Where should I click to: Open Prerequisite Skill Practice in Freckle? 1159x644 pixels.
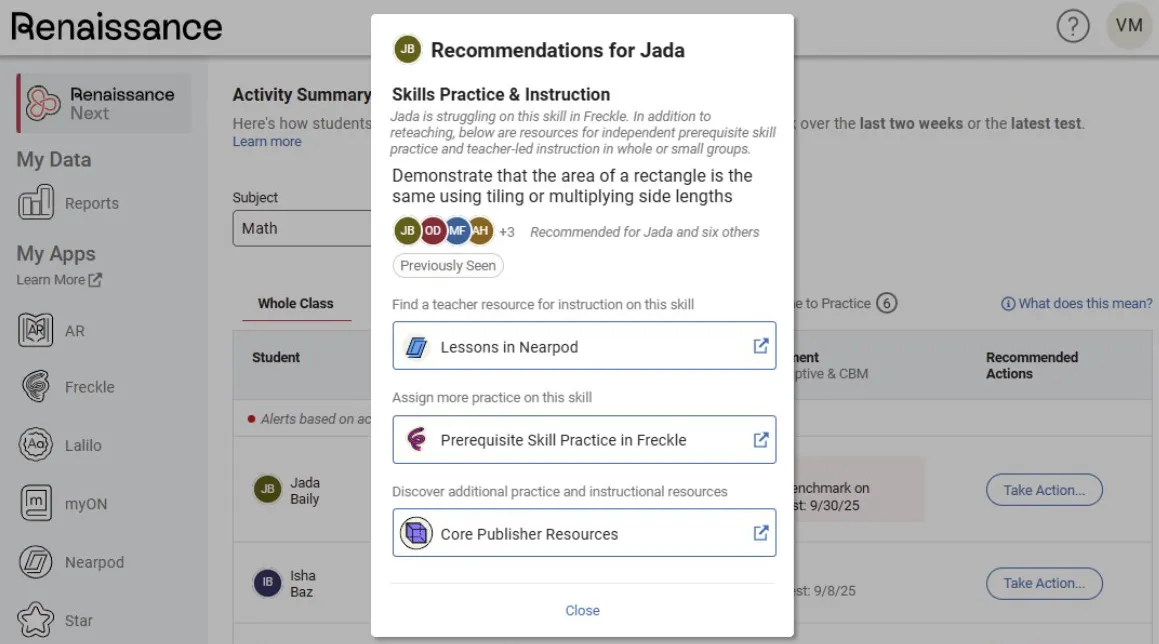[x=584, y=440]
